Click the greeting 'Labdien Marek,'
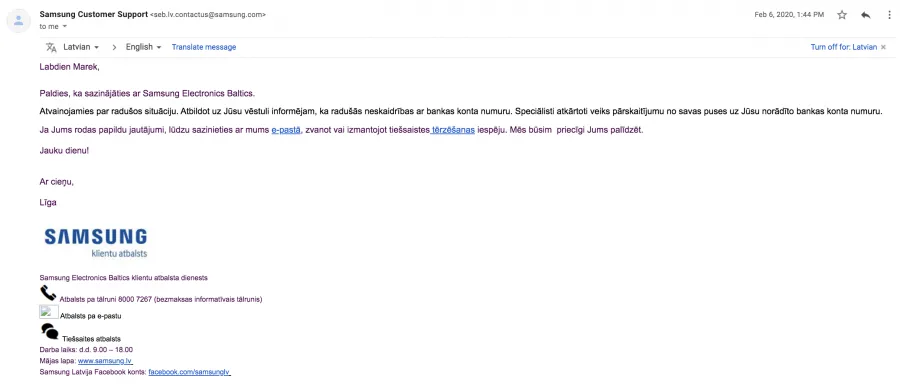The height and width of the screenshot is (387, 900). tap(69, 67)
